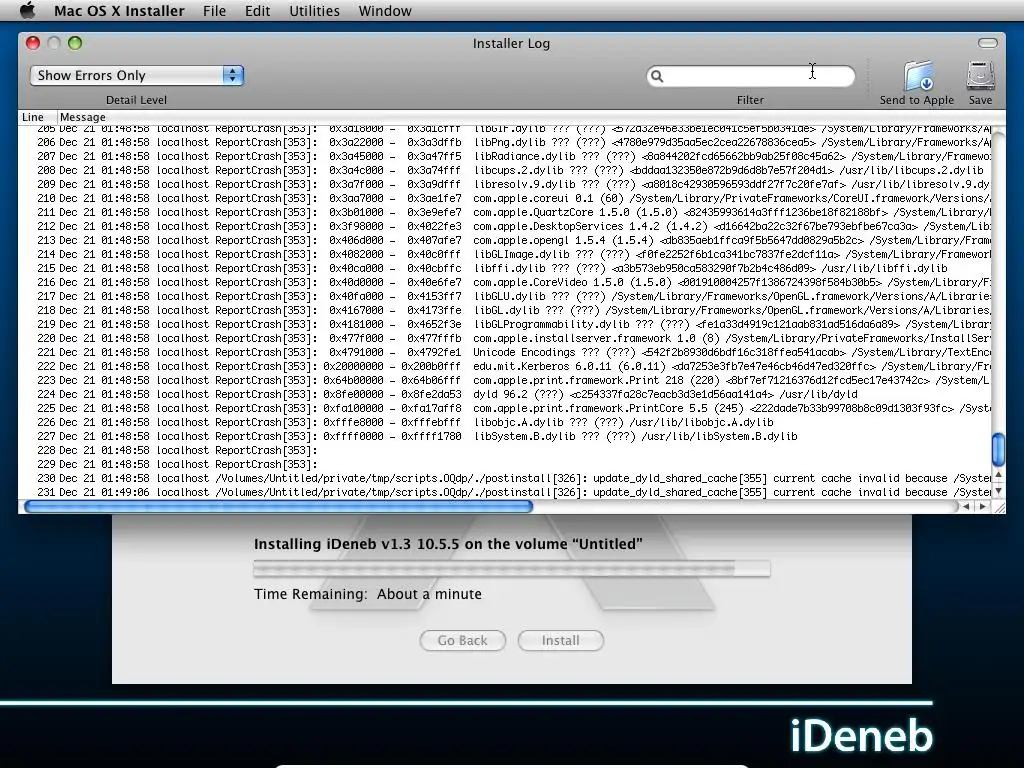Open the File menu
The width and height of the screenshot is (1024, 768).
pos(214,11)
